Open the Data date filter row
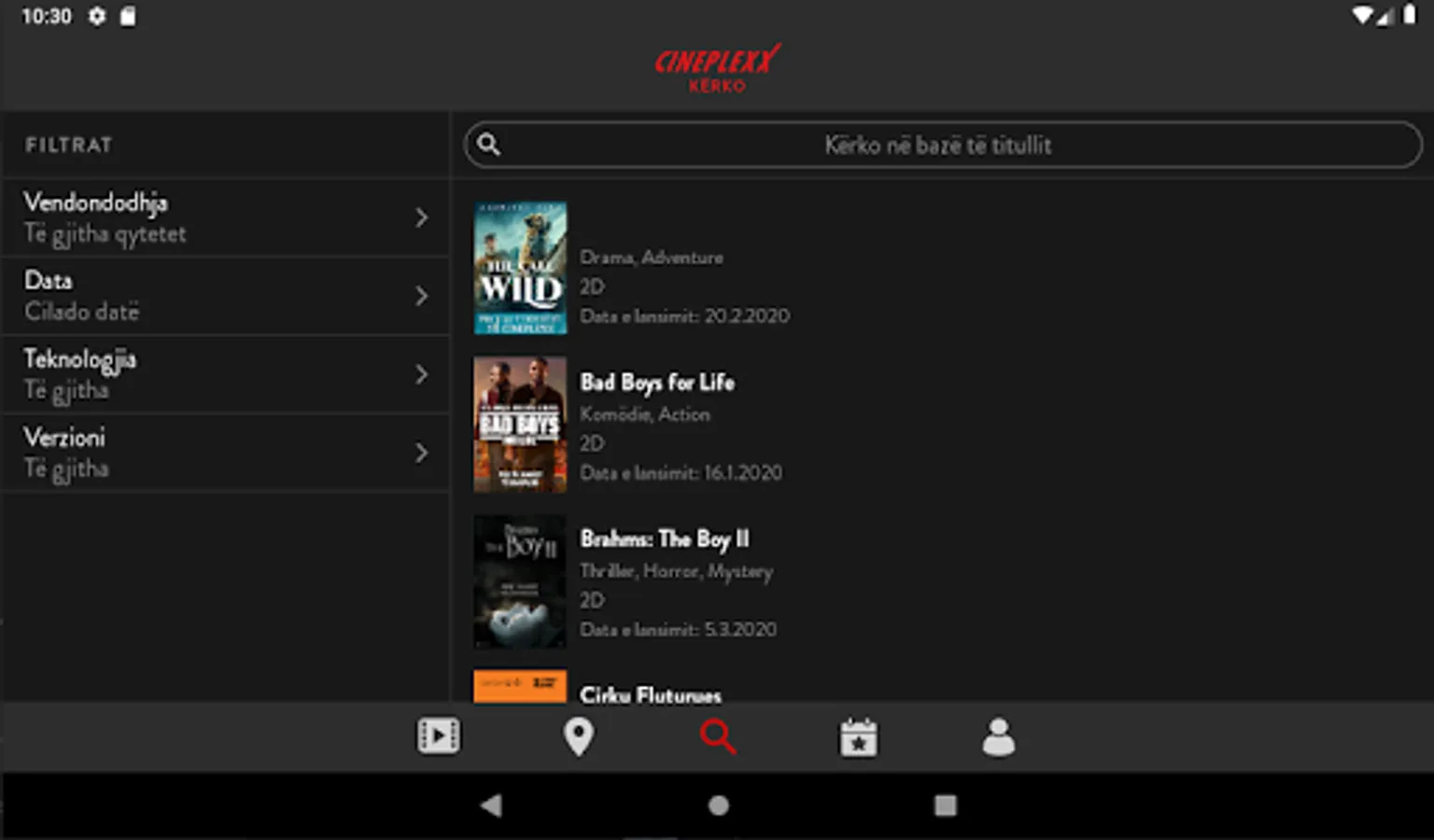This screenshot has height=840, width=1434. pos(226,296)
